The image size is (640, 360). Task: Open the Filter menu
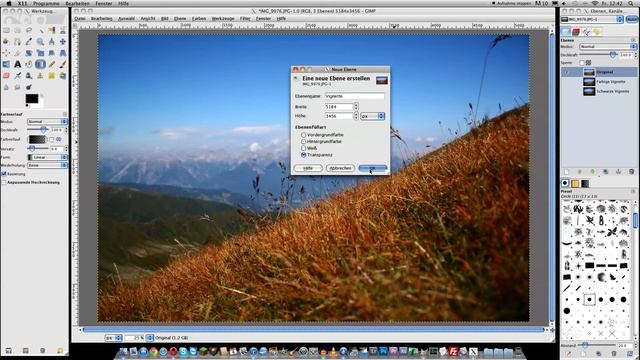tap(245, 18)
